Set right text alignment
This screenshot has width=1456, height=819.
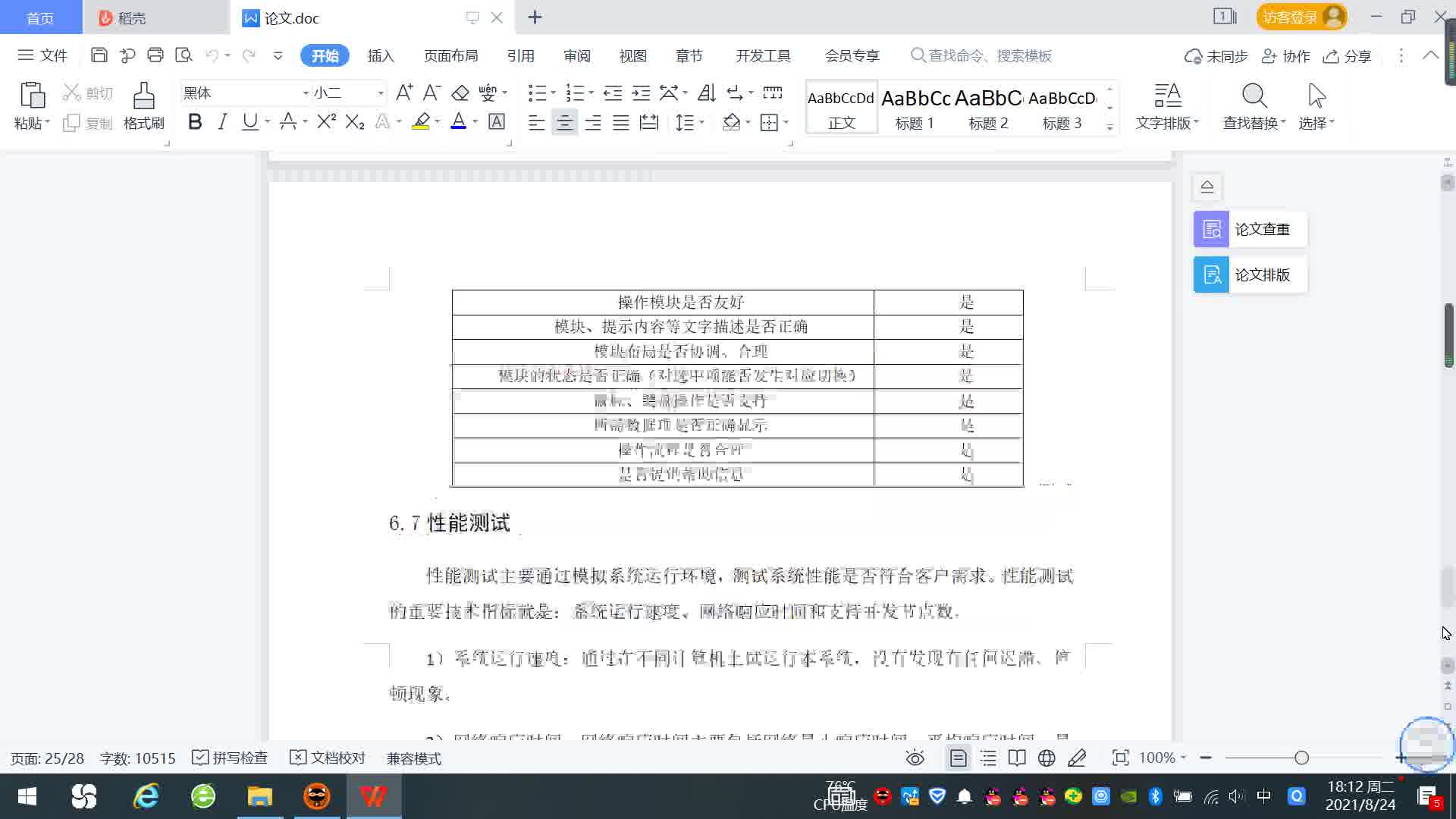click(593, 122)
